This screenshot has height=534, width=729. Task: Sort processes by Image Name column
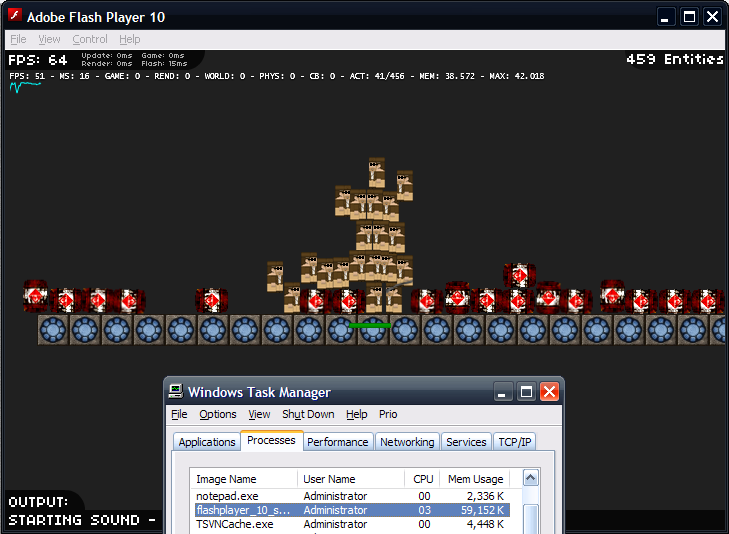[x=244, y=479]
